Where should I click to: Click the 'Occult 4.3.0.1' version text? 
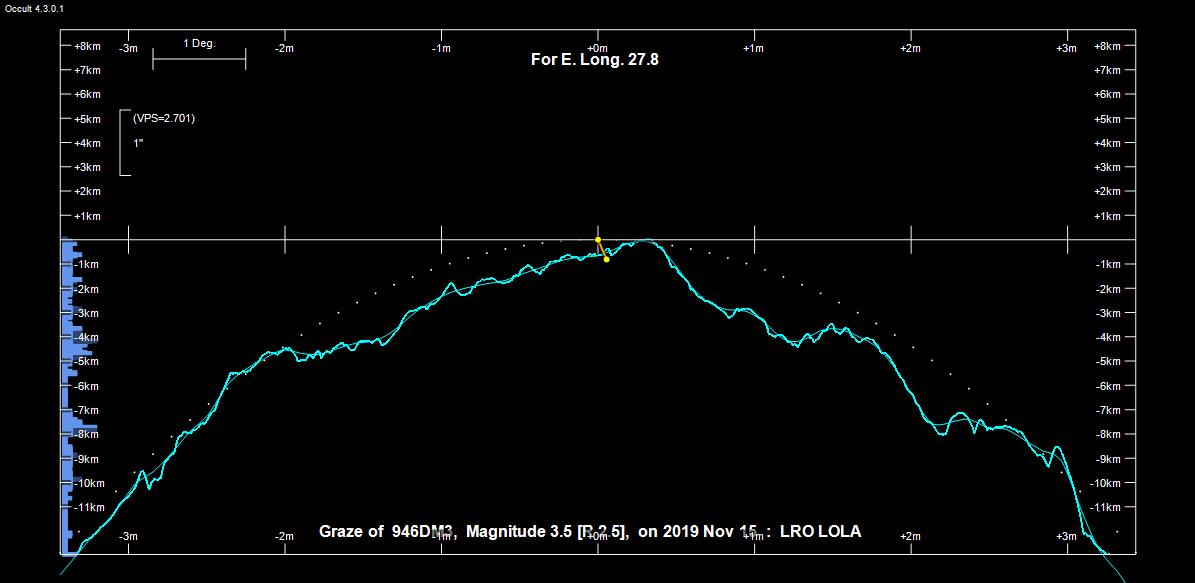tap(35, 7)
